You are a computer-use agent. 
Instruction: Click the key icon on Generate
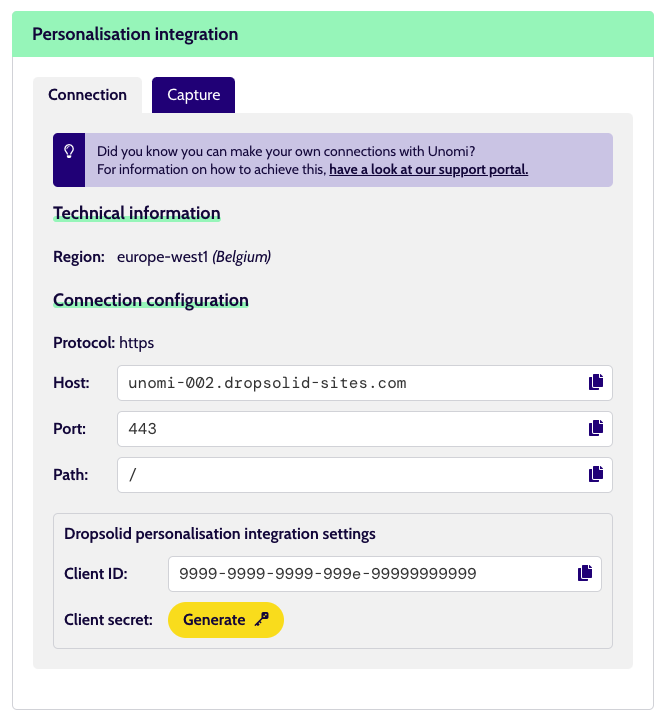point(262,619)
